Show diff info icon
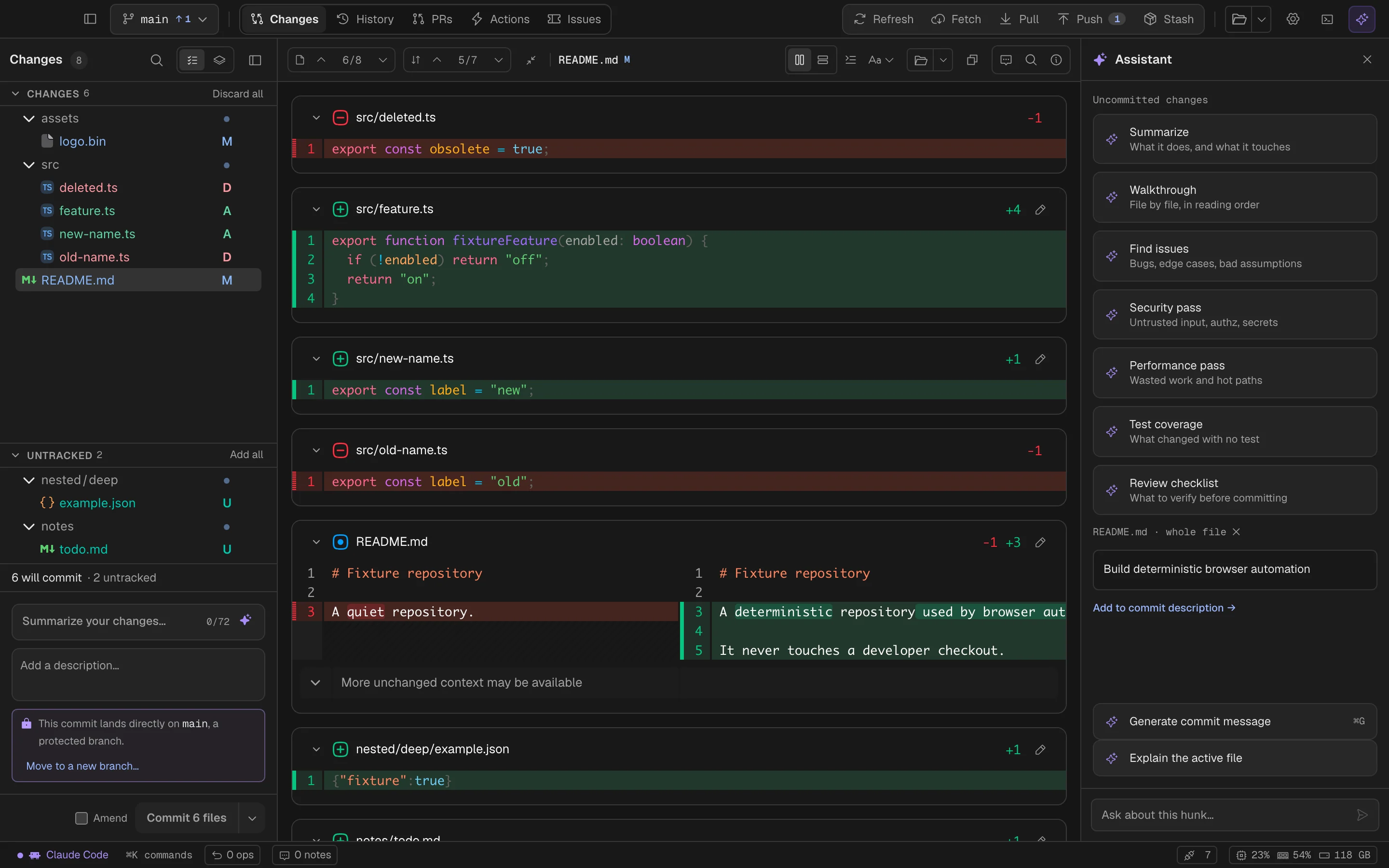Screen dimensions: 1389x868 click(x=1056, y=60)
